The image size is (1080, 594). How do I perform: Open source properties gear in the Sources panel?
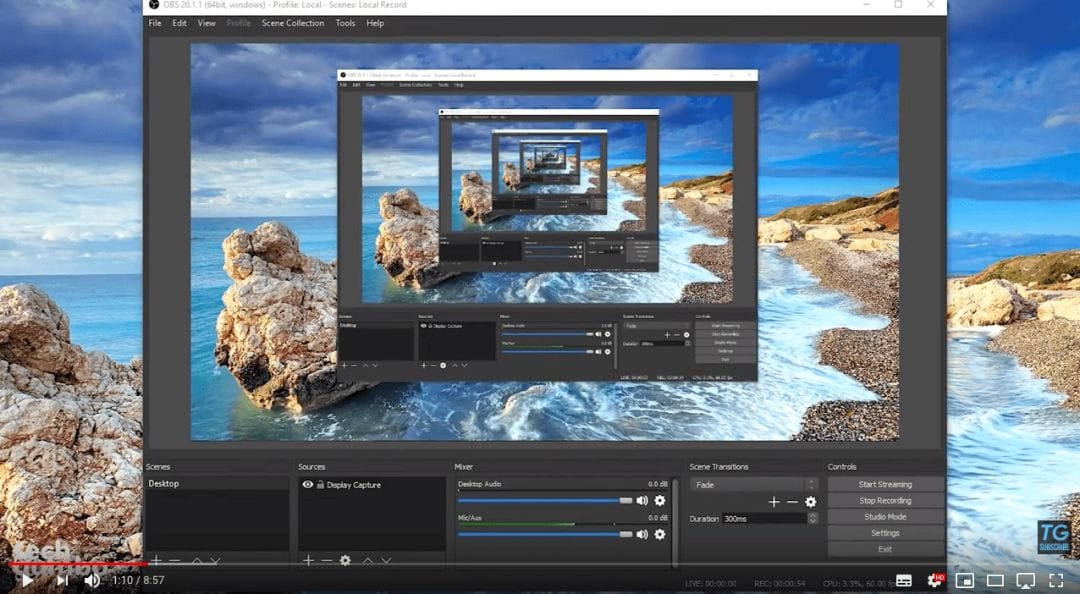(345, 560)
